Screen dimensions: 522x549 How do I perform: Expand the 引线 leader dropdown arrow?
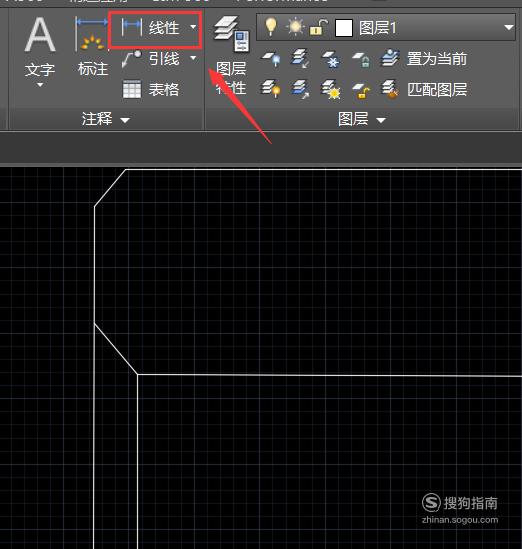coord(193,58)
